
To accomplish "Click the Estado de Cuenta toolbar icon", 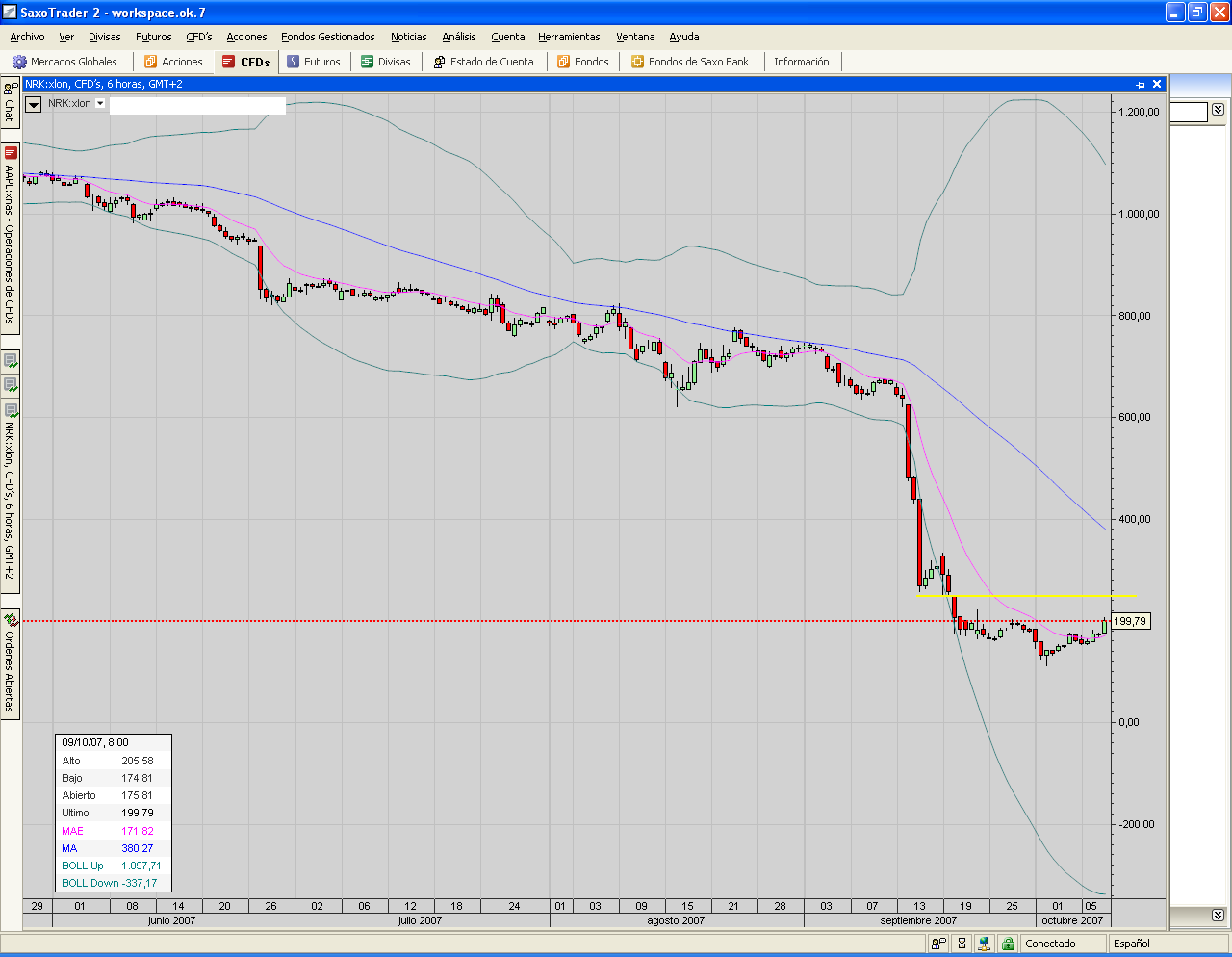I will [439, 62].
